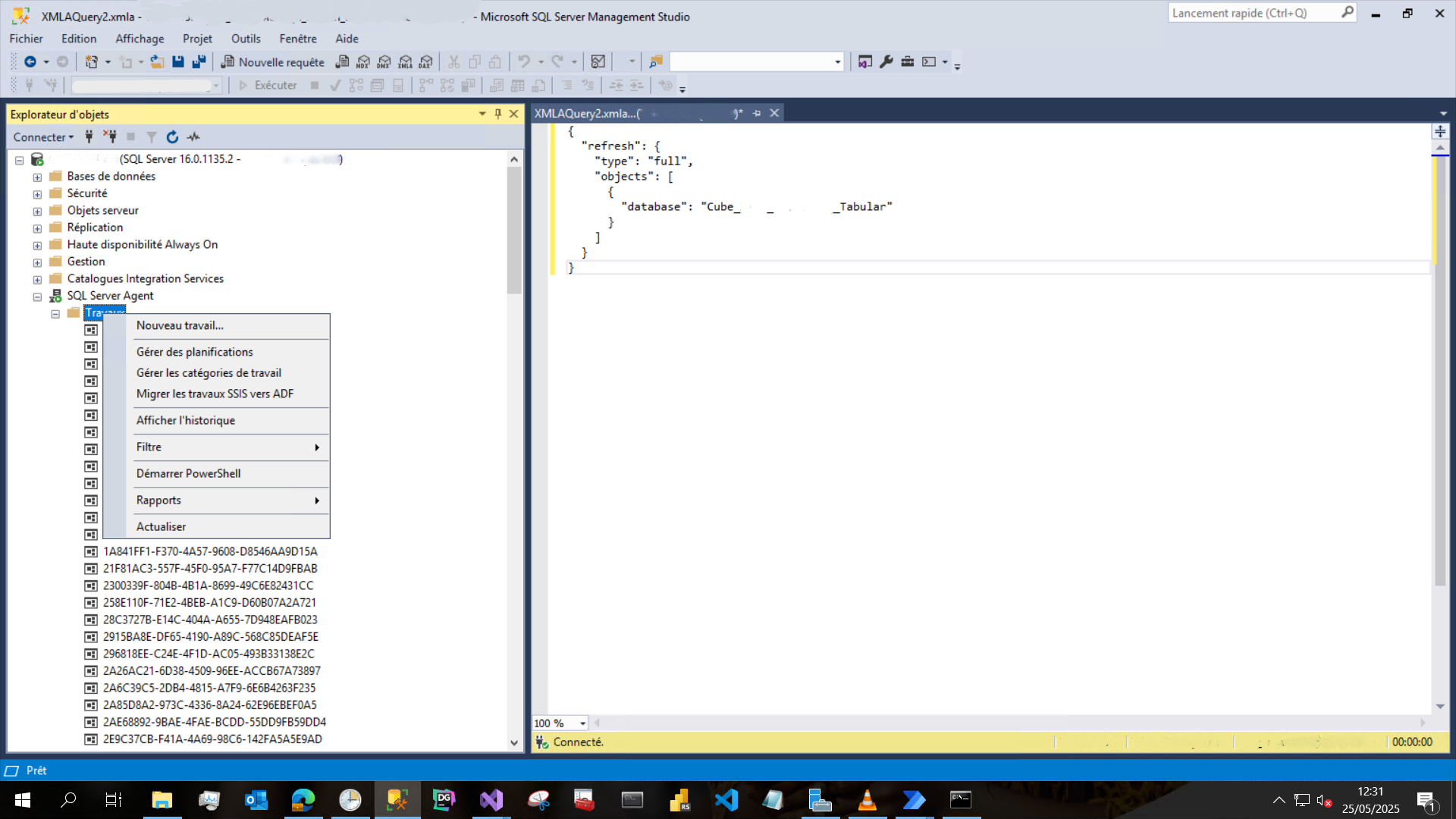Collapse the Travaux folder node
This screenshot has width=1456, height=819.
tap(55, 314)
